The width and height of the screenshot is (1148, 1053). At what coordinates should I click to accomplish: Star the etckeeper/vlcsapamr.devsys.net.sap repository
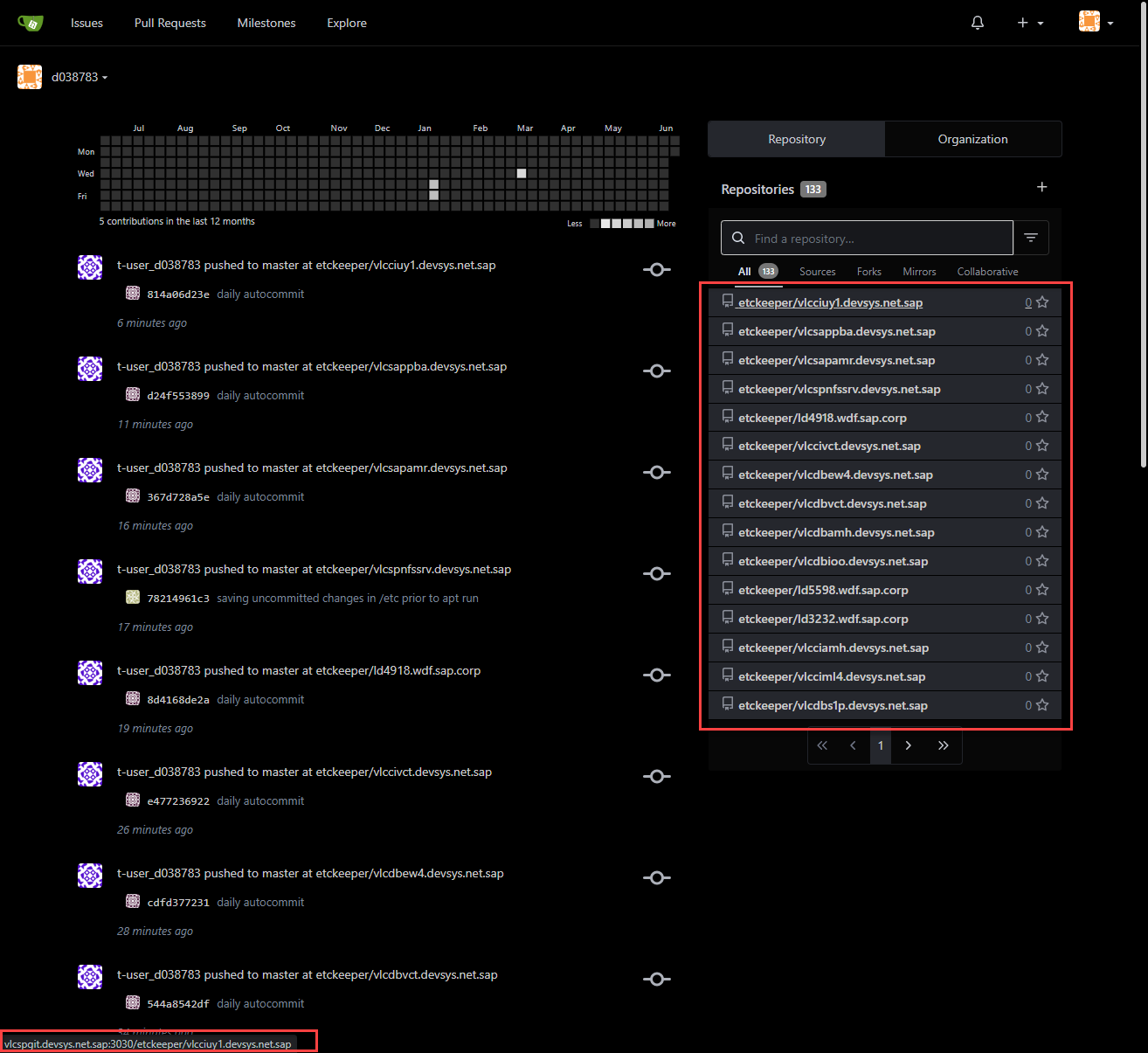click(x=1042, y=360)
